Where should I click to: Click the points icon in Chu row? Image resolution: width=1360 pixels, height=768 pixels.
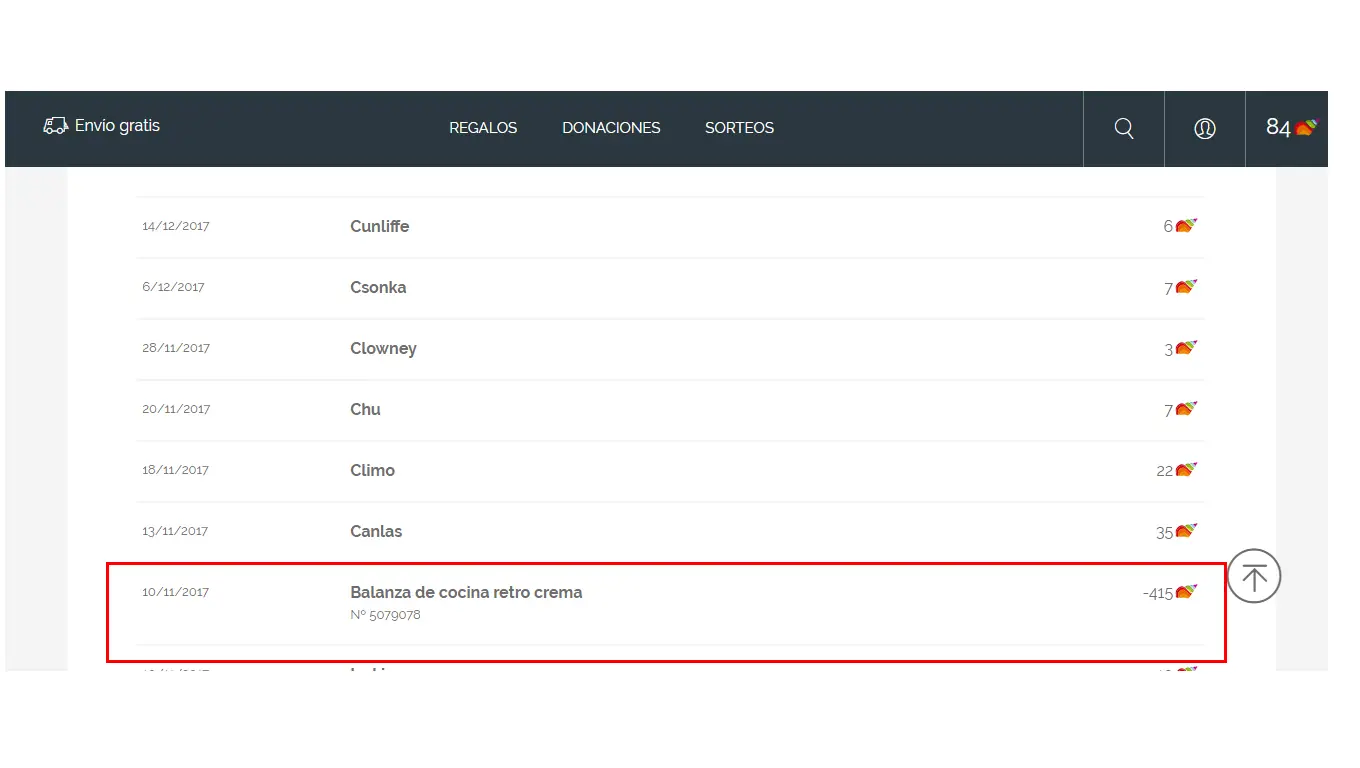pos(1186,408)
